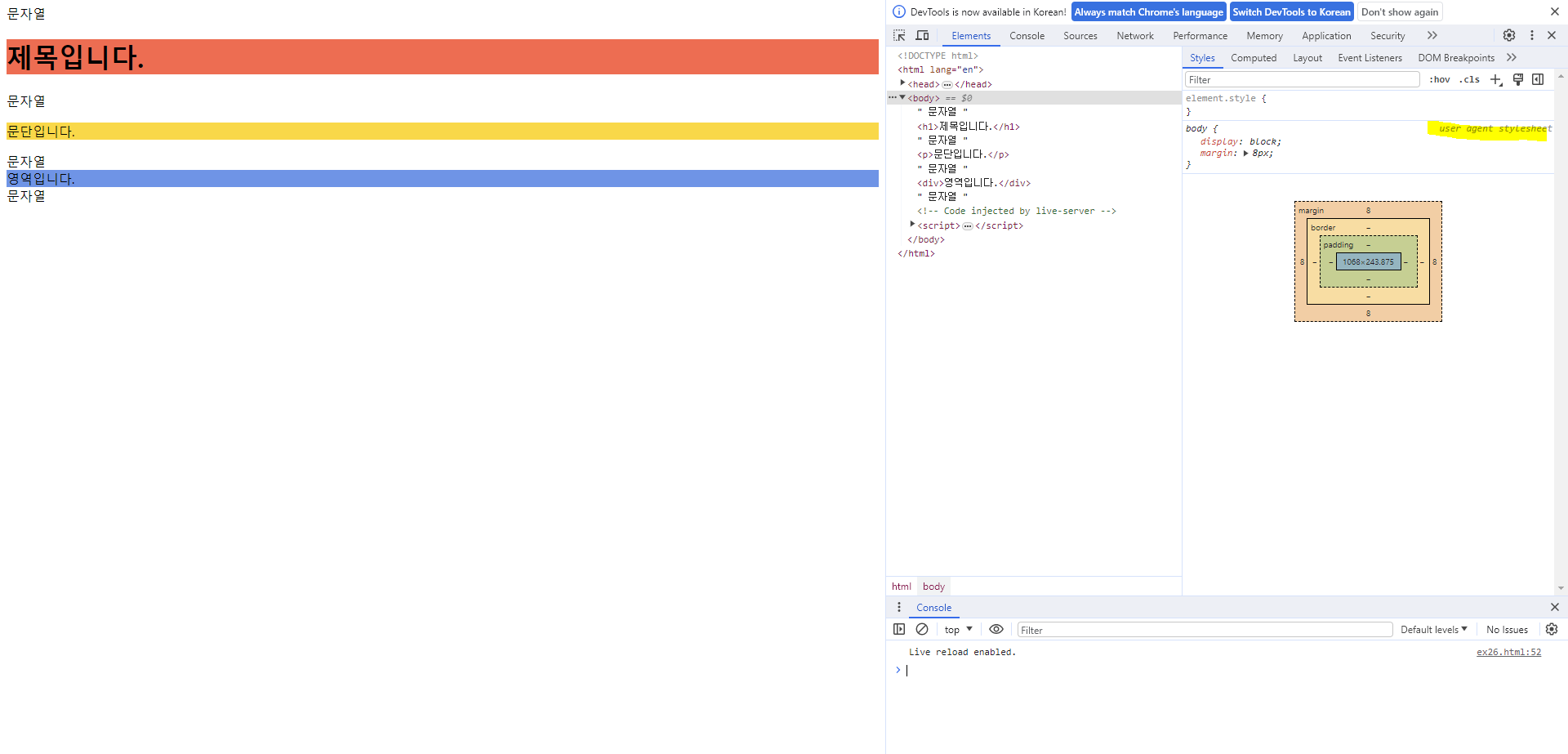
Task: Toggle the .cls classes button
Action: point(1470,79)
